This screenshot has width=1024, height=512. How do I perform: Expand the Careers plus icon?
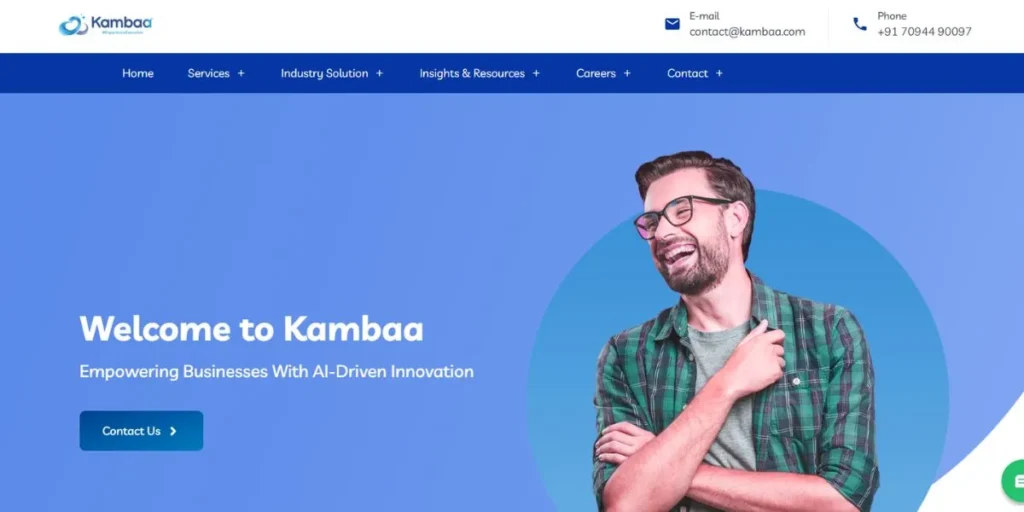627,73
